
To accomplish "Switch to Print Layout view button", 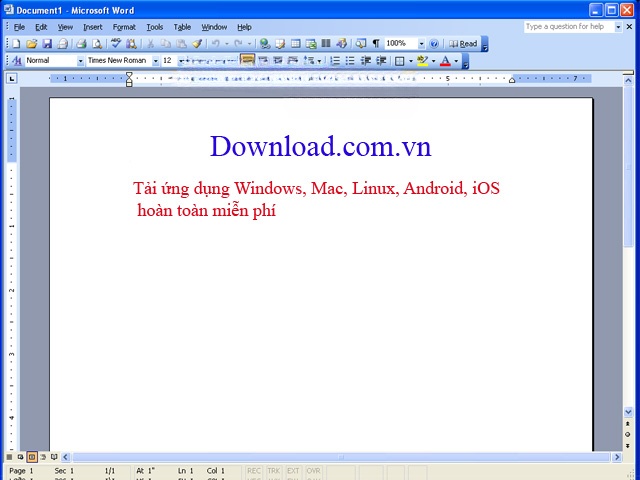I will [x=32, y=457].
